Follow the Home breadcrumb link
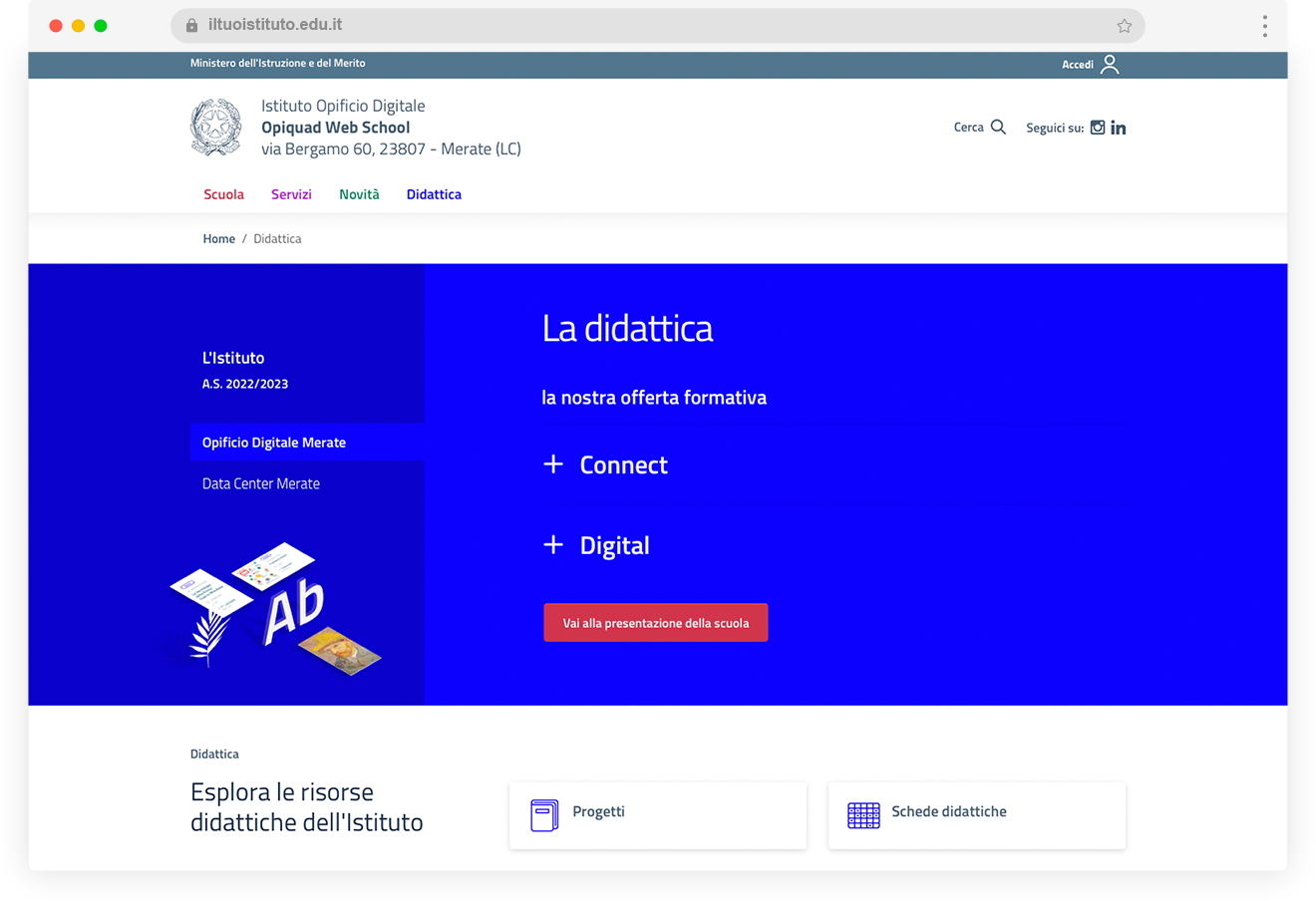 click(219, 239)
